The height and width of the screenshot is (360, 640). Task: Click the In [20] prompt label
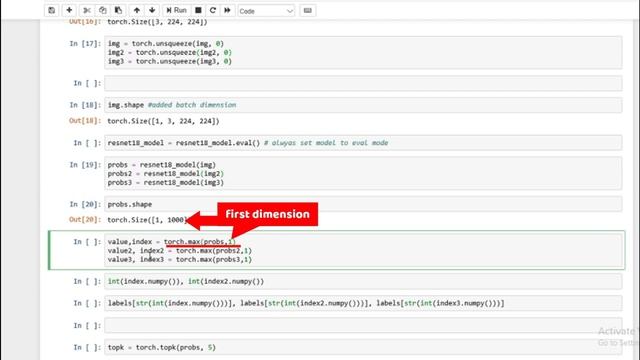[x=85, y=204]
